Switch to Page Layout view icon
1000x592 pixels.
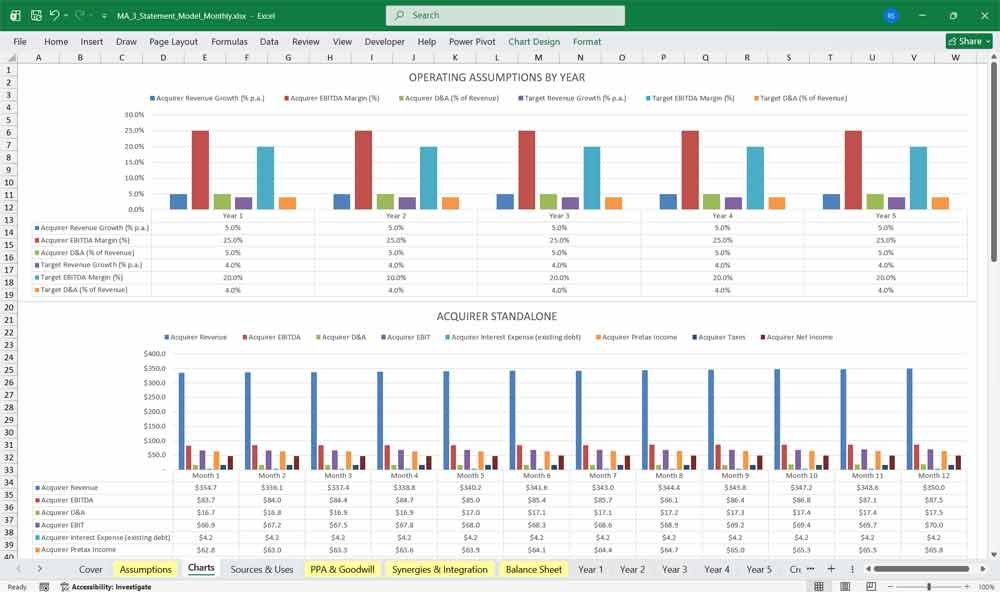pyautogui.click(x=845, y=586)
